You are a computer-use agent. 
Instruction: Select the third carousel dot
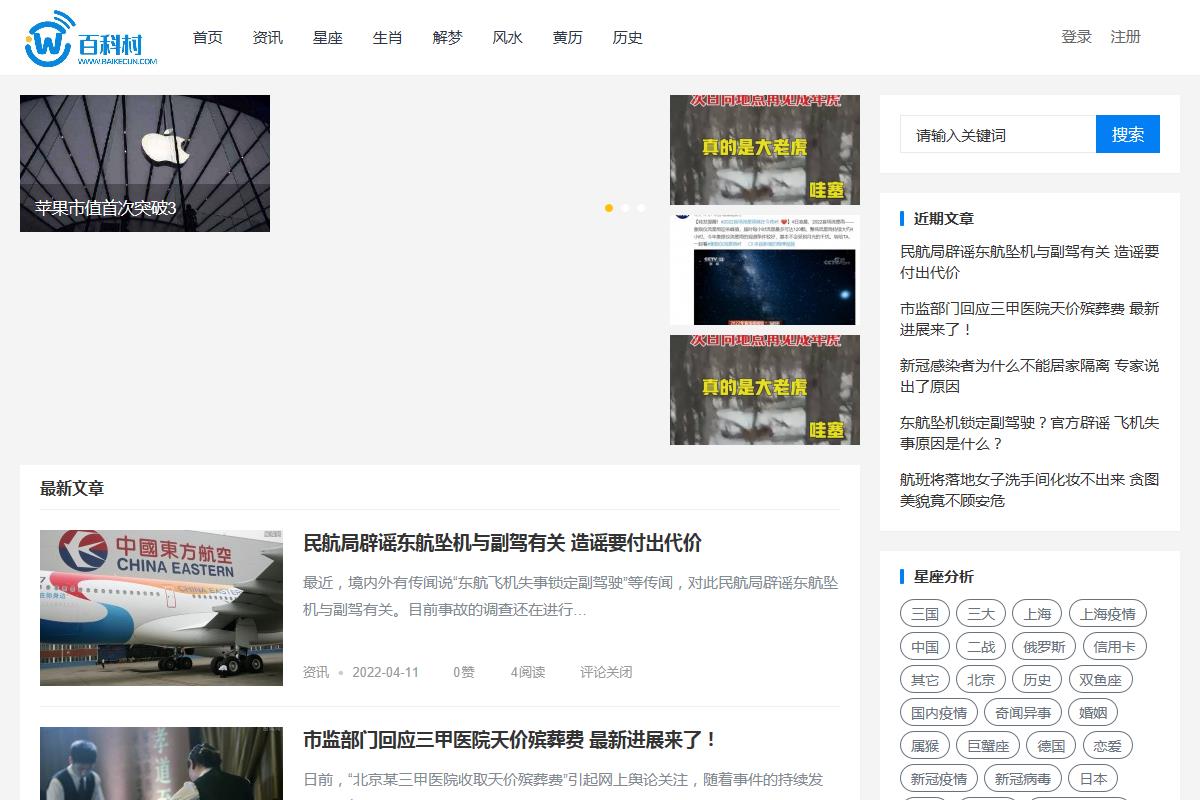click(641, 208)
